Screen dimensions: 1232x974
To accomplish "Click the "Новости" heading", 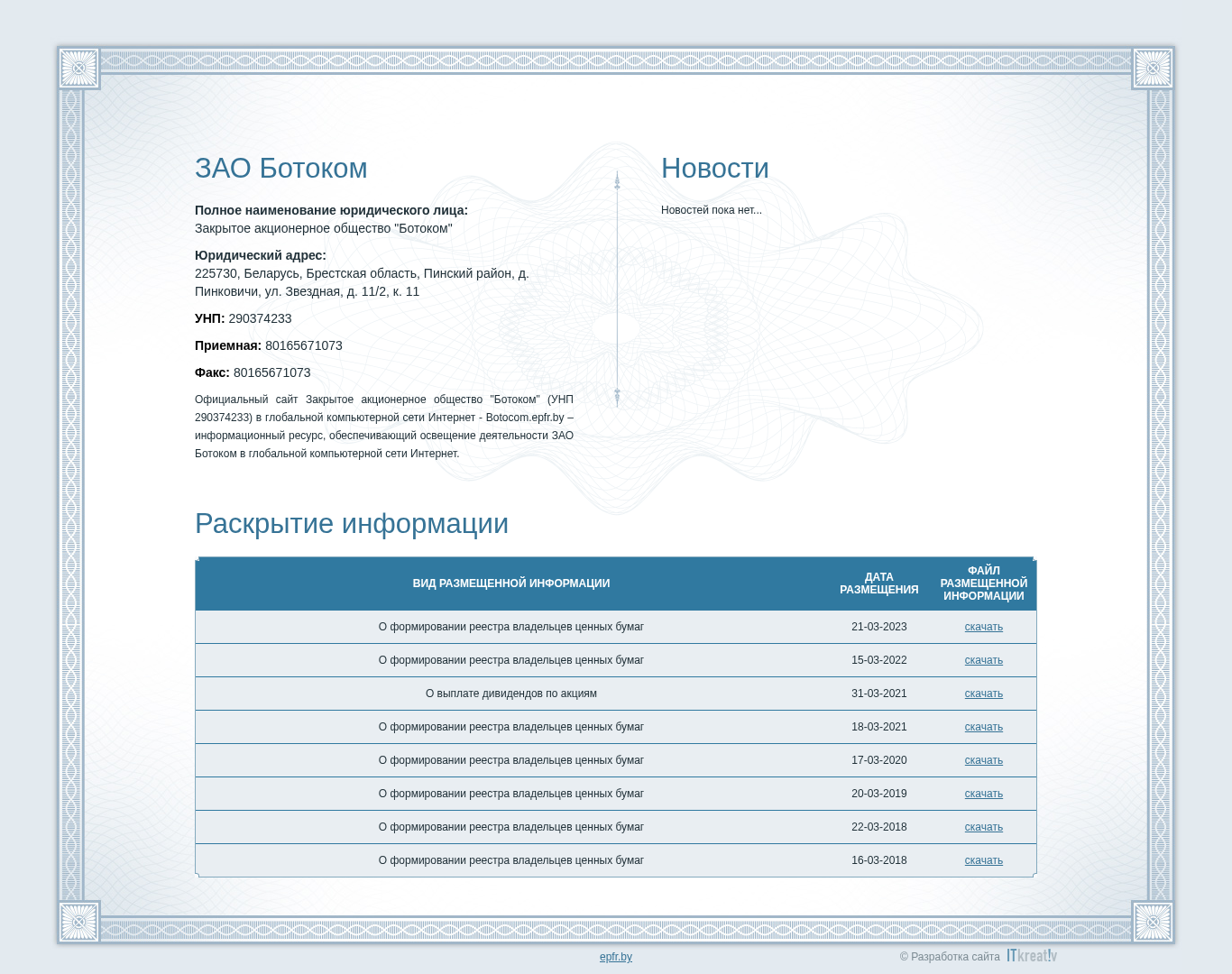I will [715, 169].
